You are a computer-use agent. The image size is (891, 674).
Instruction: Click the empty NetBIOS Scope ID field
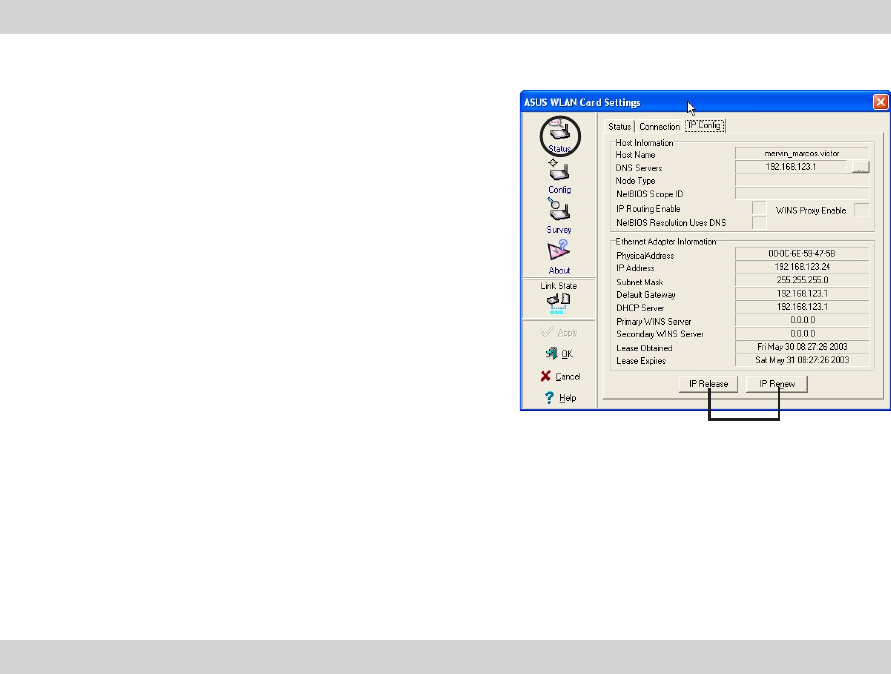(802, 194)
